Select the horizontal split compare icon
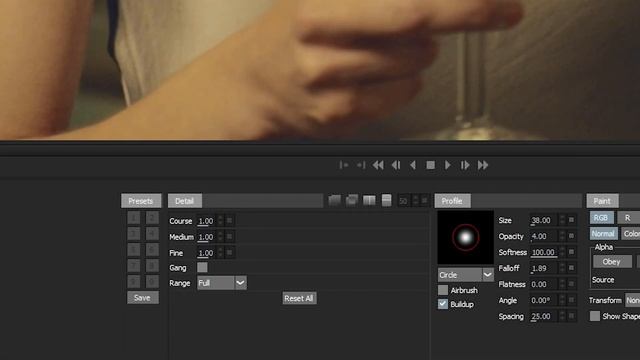Viewport: 640px width, 360px height. (386, 200)
